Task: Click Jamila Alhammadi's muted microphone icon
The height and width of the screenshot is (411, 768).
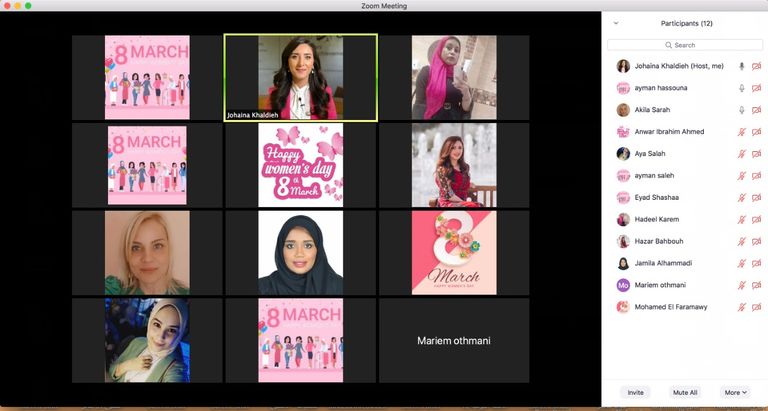Action: pos(741,263)
